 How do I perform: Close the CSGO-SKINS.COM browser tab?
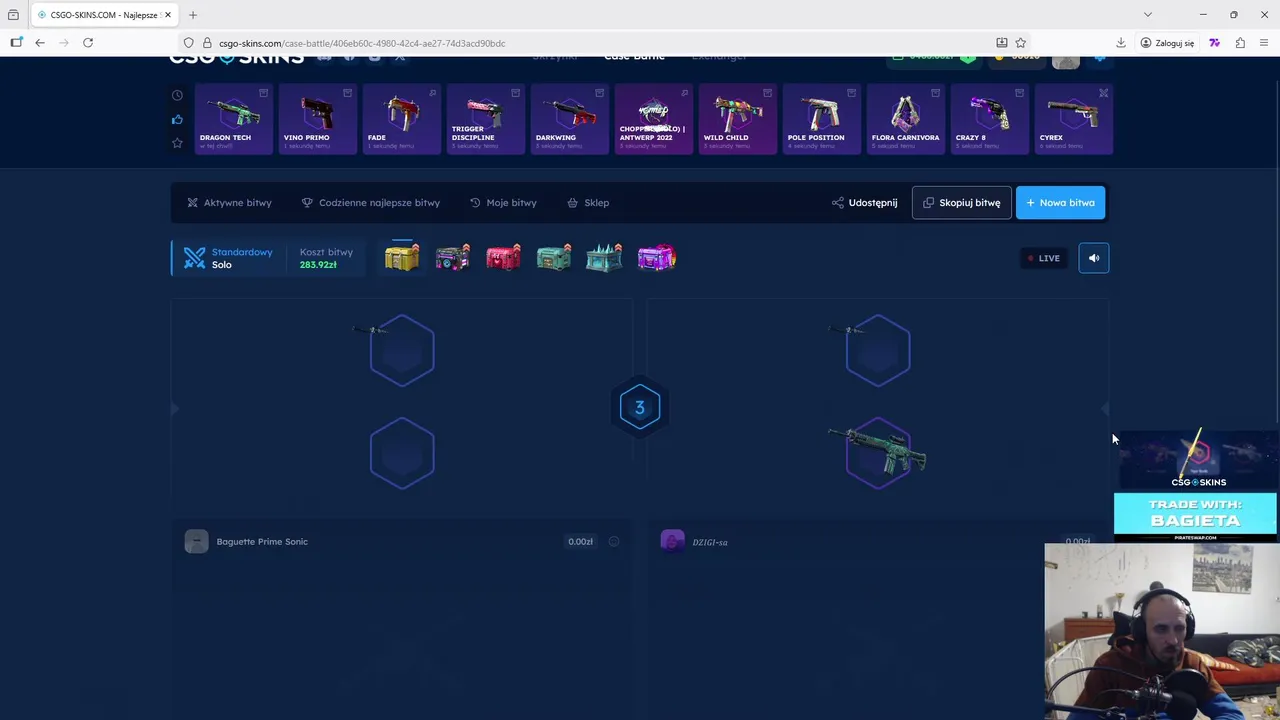[167, 15]
